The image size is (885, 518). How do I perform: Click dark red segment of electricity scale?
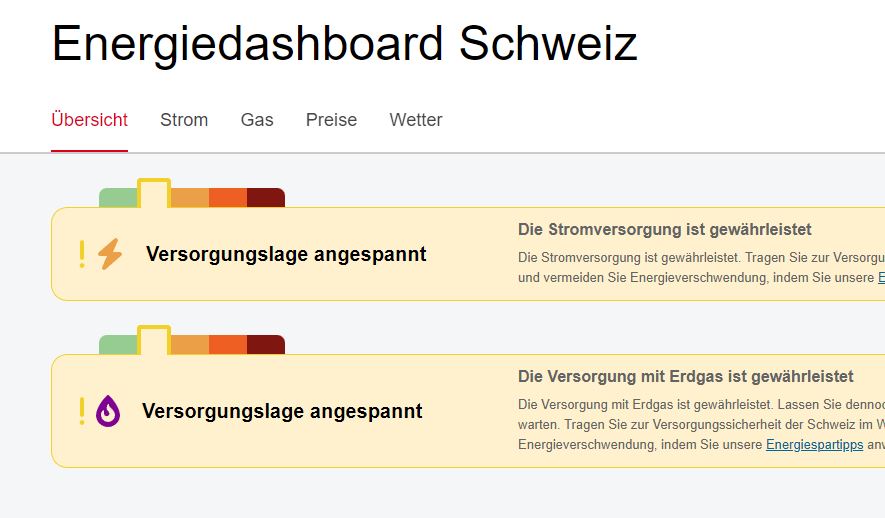click(266, 197)
